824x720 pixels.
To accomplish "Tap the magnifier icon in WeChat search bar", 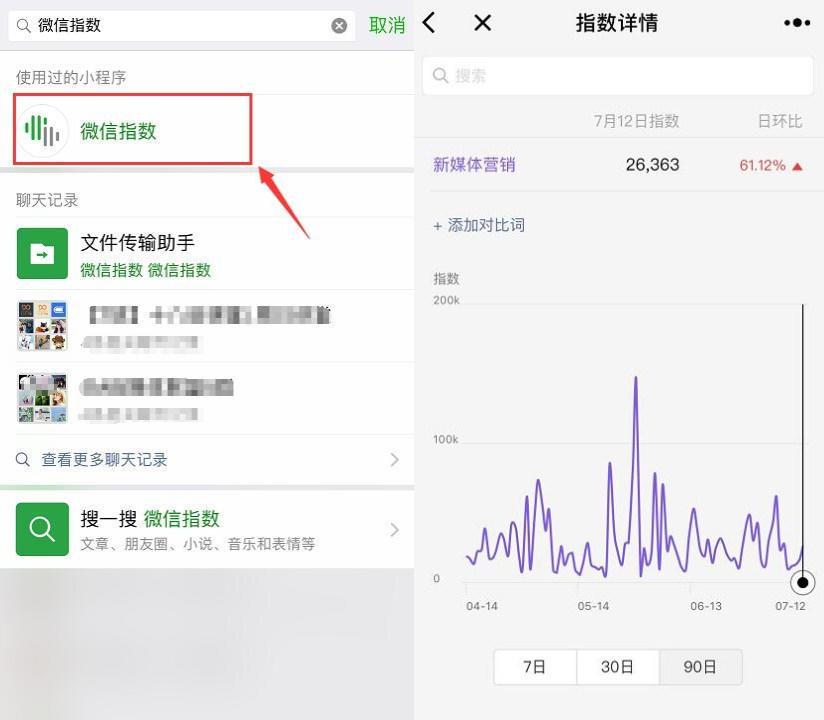I will [x=23, y=25].
